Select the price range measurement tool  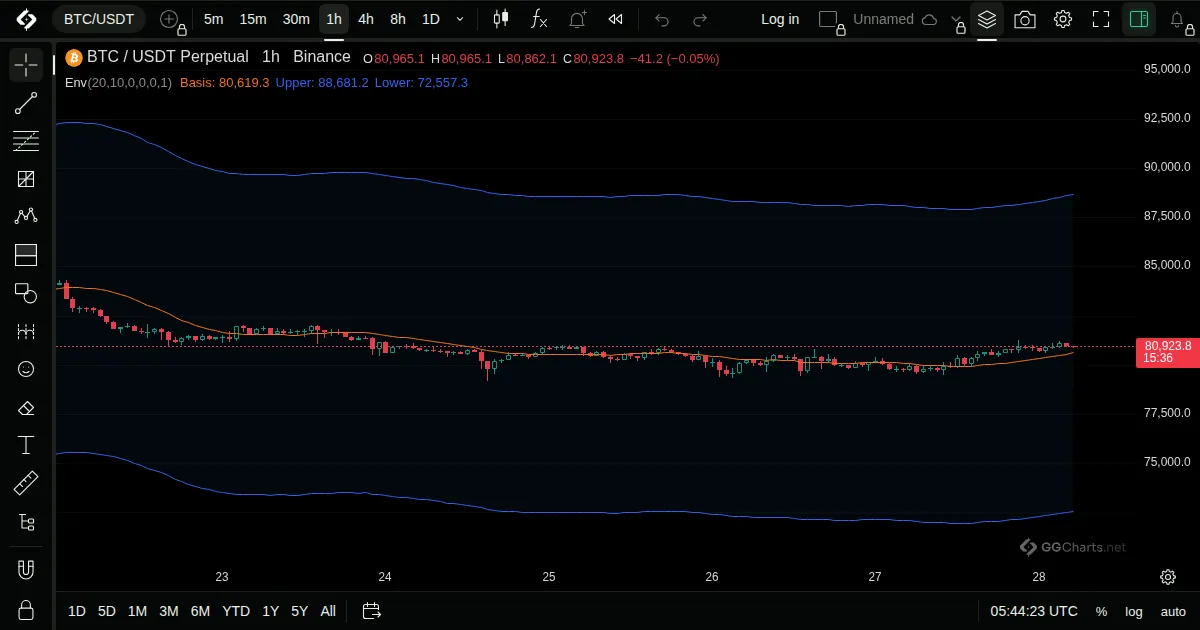tap(26, 331)
